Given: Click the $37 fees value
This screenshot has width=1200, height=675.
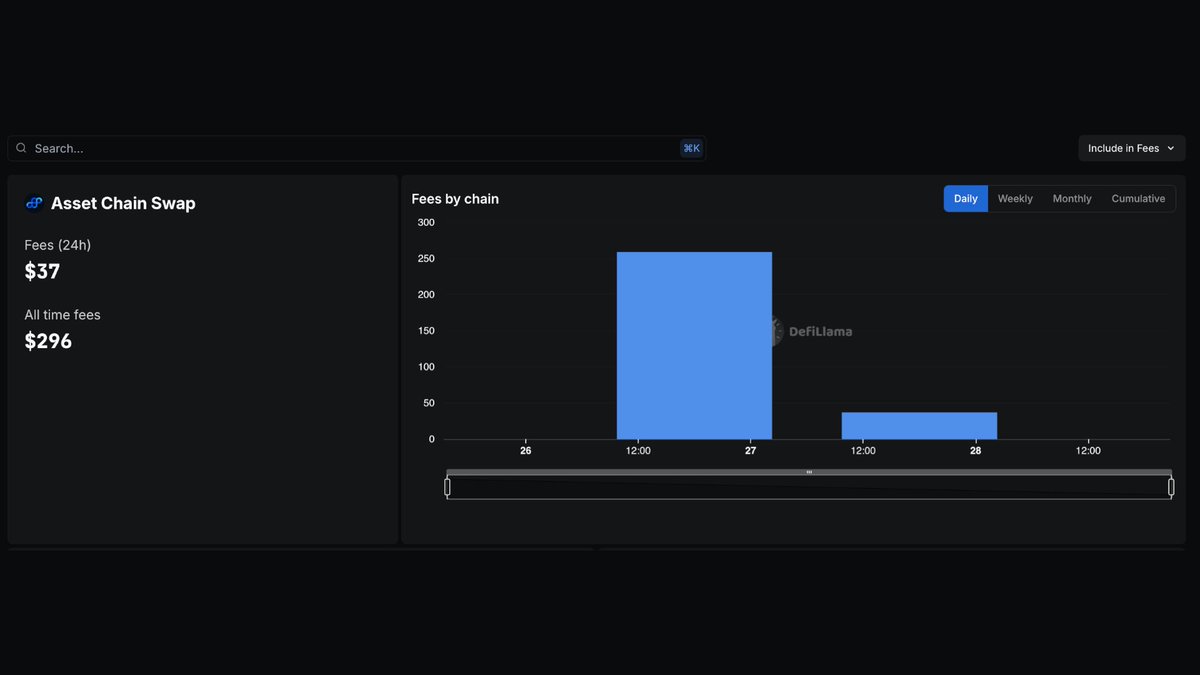Looking at the screenshot, I should tap(42, 271).
